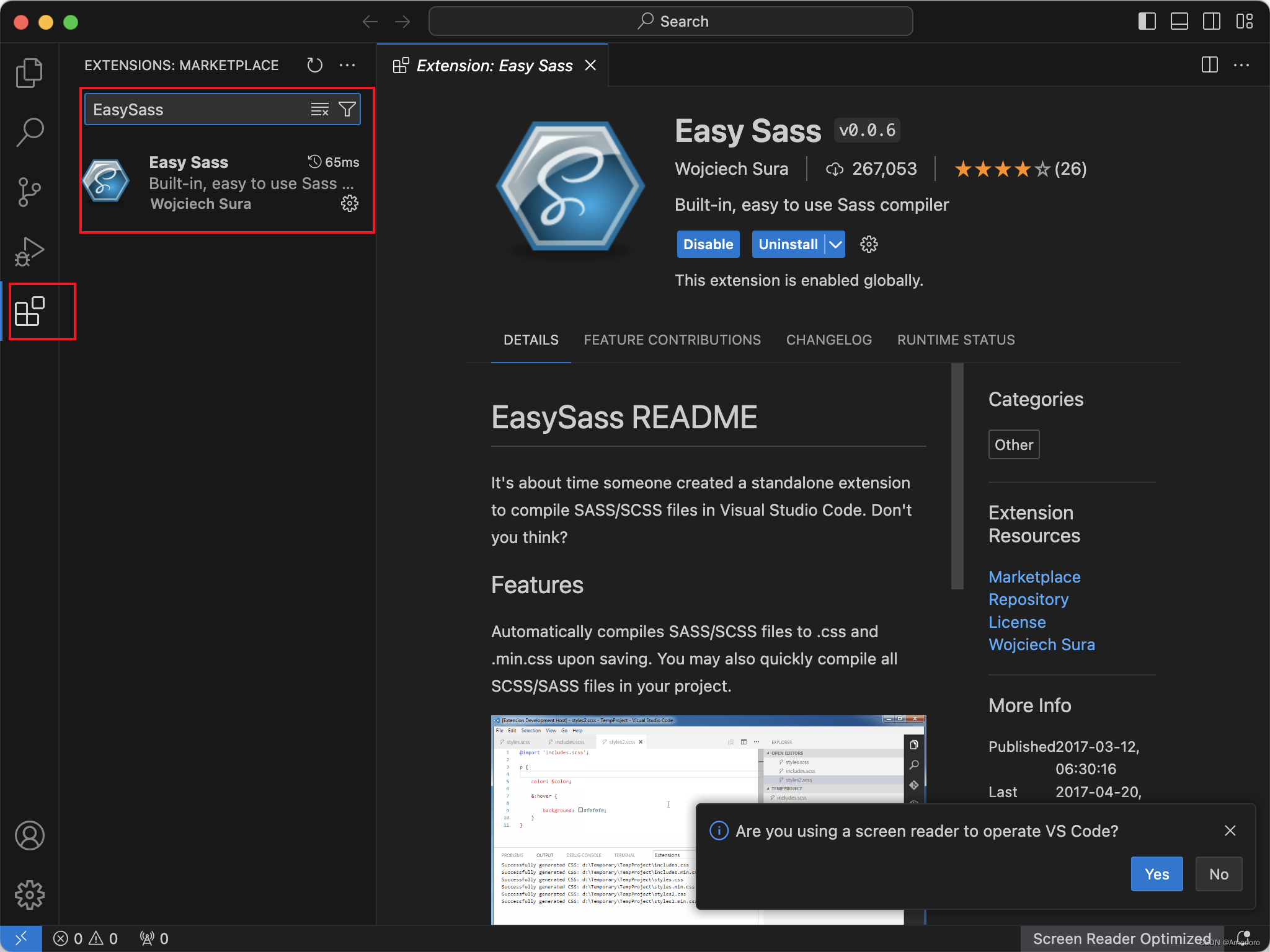This screenshot has height=952, width=1270.
Task: Click the Search command center box
Action: pos(670,22)
